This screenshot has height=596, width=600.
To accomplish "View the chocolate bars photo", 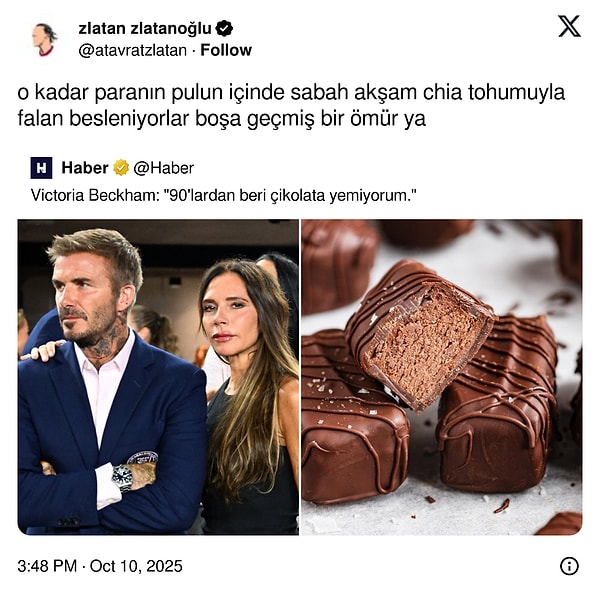I will tap(442, 377).
